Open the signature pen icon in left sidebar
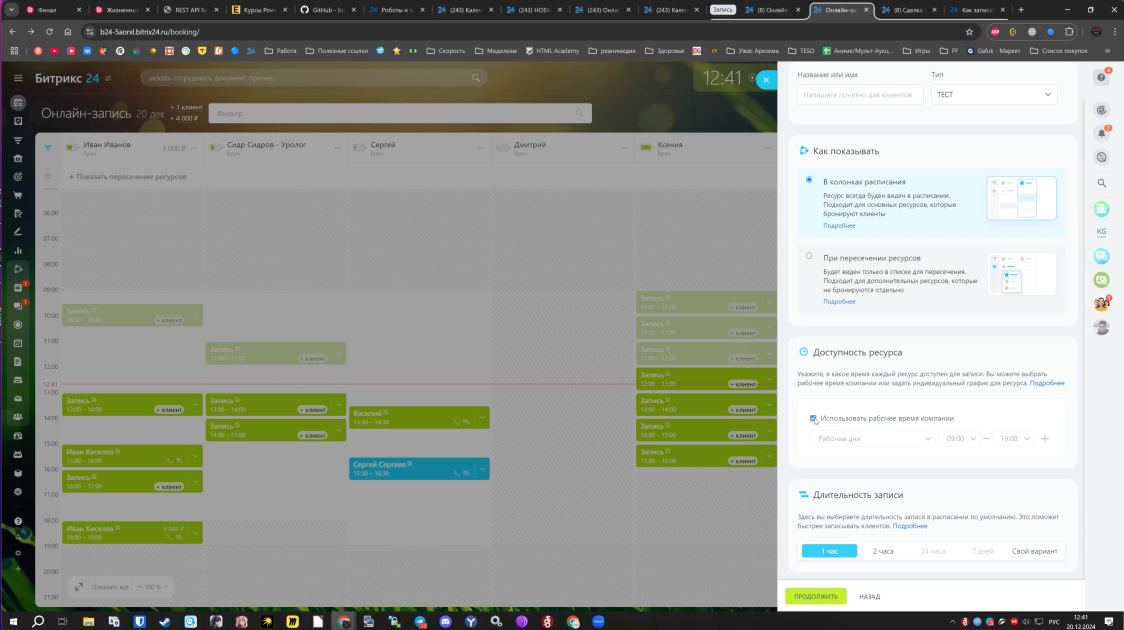Viewport: 1124px width, 630px height. 18,232
